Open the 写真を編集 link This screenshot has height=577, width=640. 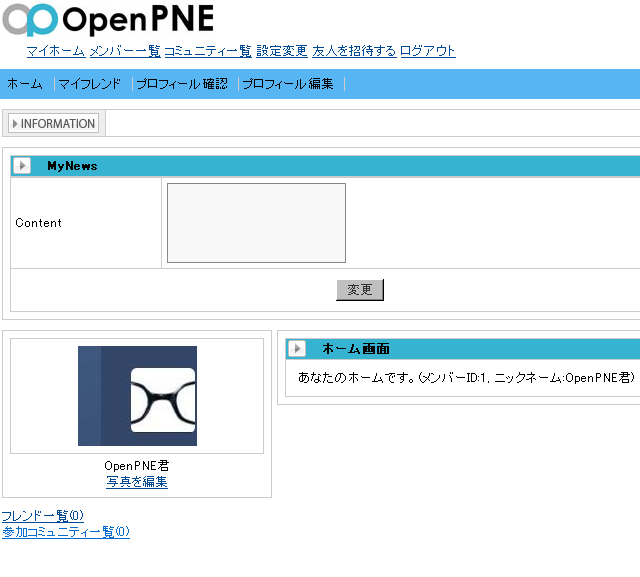[137, 482]
